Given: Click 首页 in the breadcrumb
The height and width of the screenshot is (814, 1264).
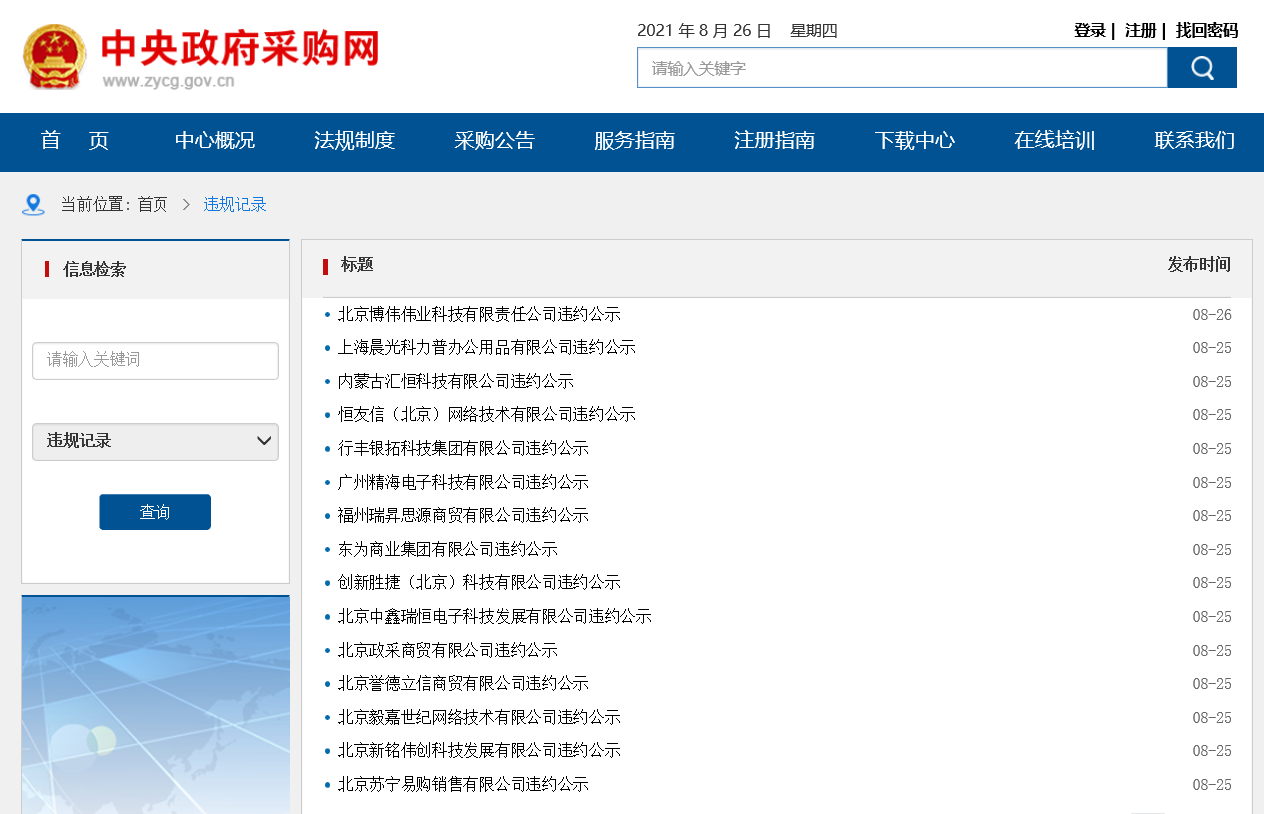Looking at the screenshot, I should click(x=153, y=205).
